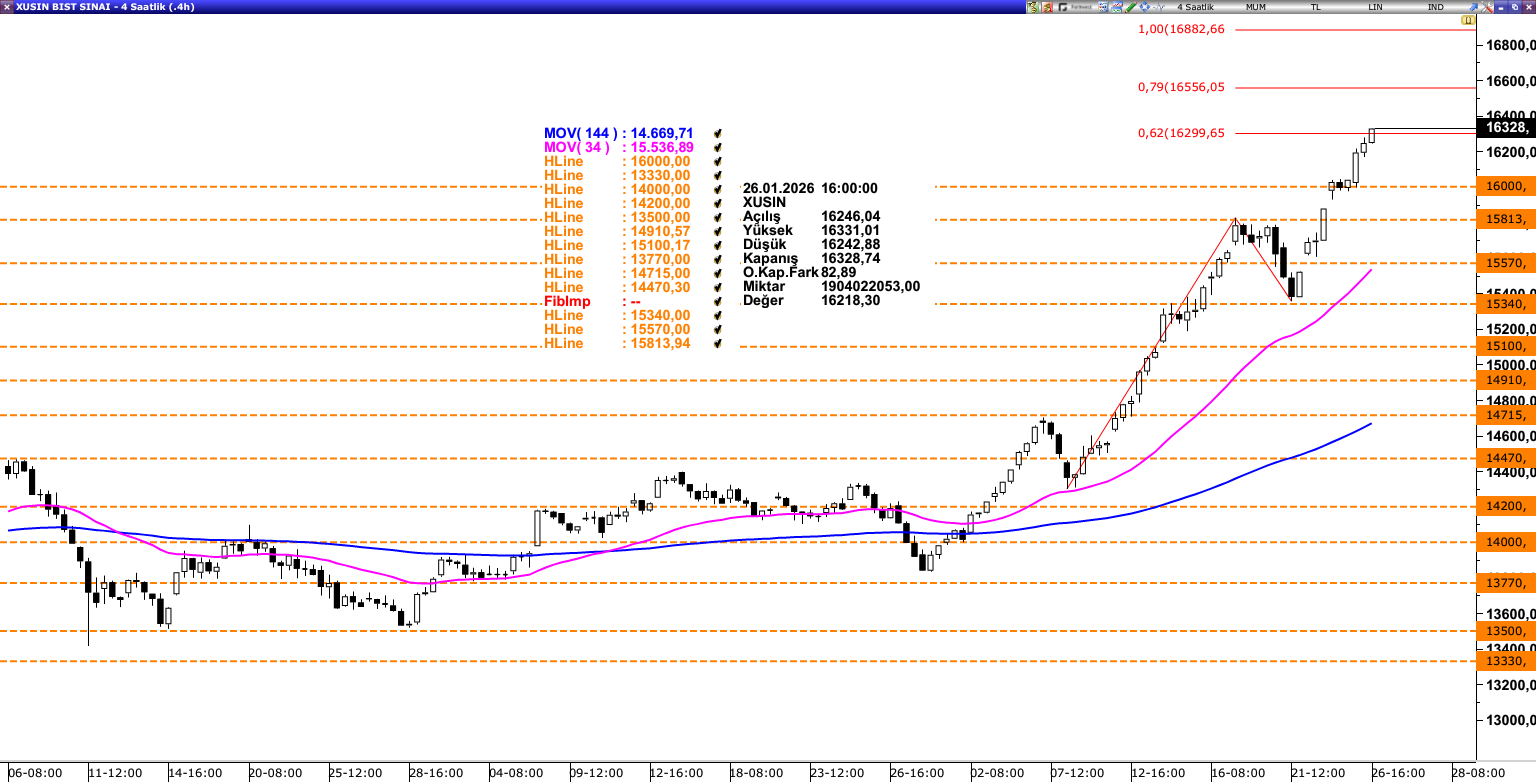Select the IND indicators menu item
Screen dimensions: 1536x783
[1436, 7]
